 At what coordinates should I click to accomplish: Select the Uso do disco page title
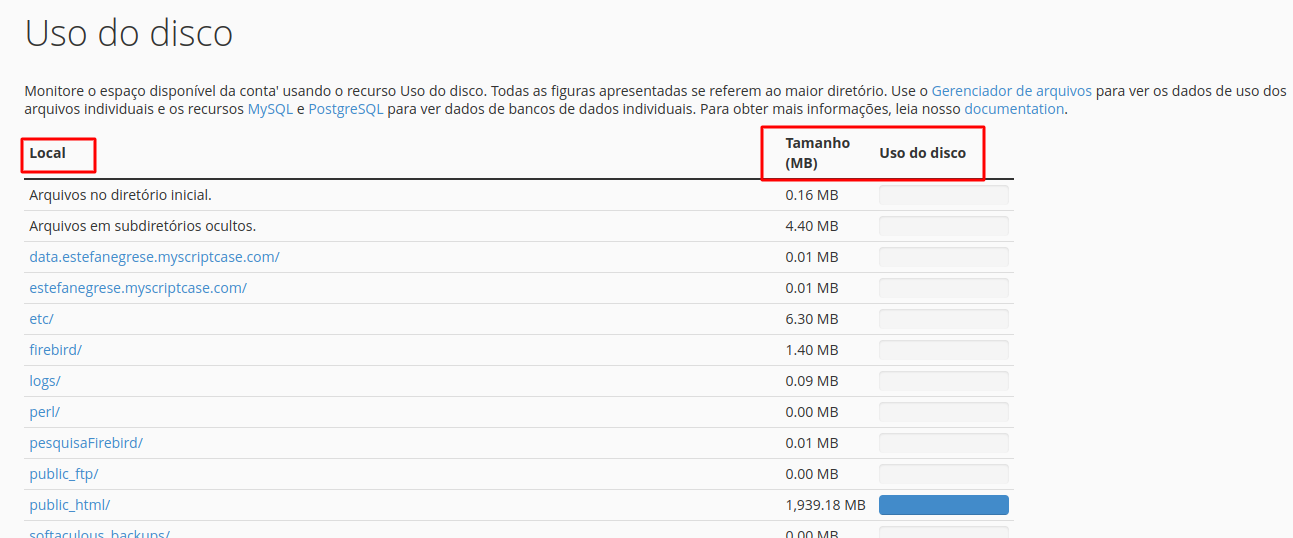tap(129, 33)
